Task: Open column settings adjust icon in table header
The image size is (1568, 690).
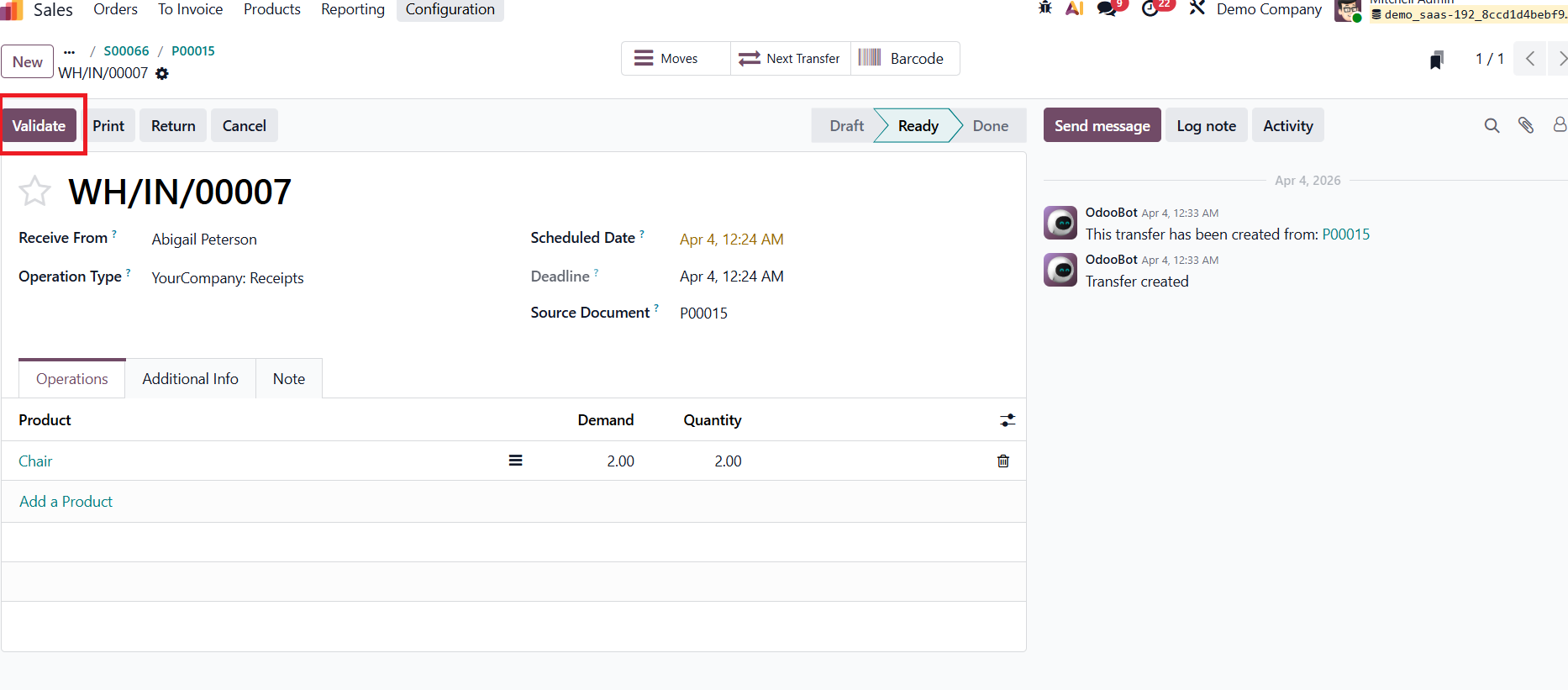Action: pos(1007,420)
